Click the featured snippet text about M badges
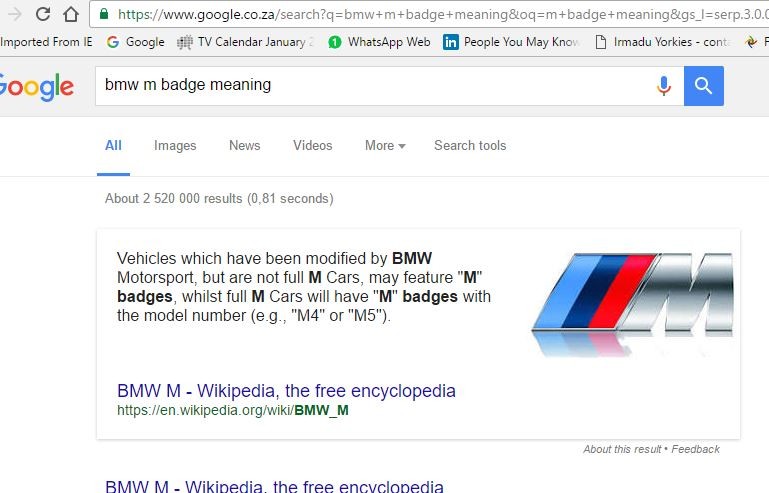This screenshot has height=493, width=769. (304, 287)
